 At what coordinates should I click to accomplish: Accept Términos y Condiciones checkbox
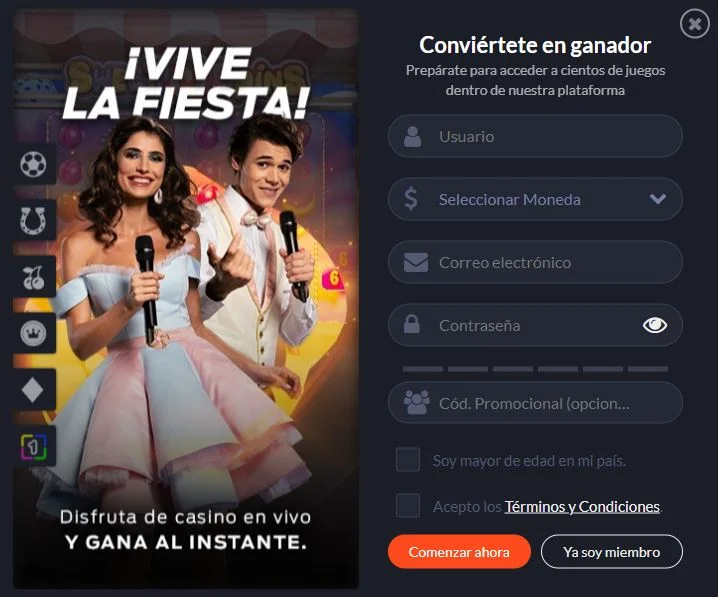click(x=408, y=505)
